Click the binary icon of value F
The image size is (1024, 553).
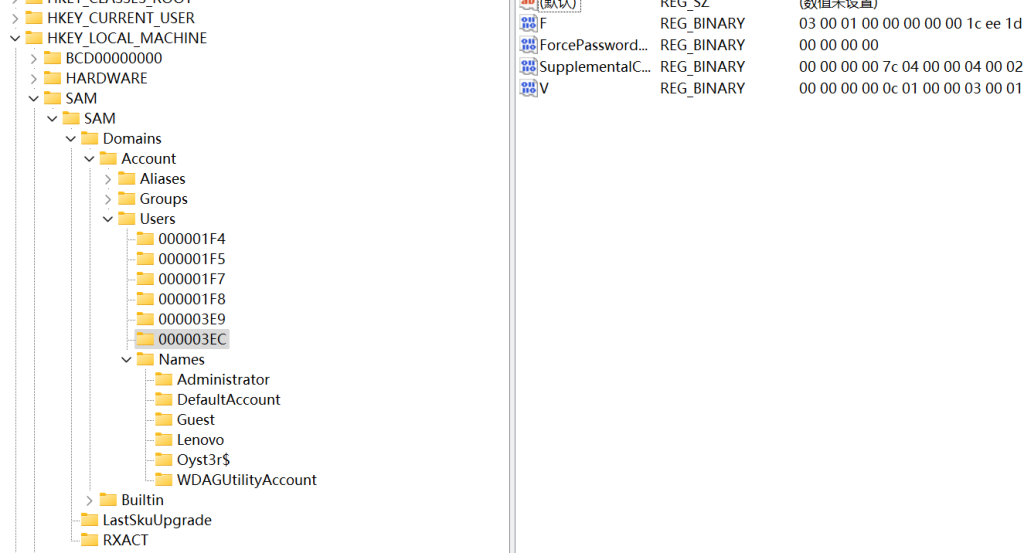click(x=528, y=23)
